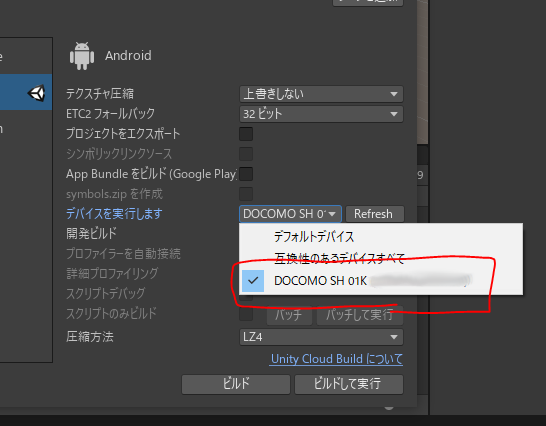
Task: Click the プロファイラーを自動接続 label
Action: (123, 254)
